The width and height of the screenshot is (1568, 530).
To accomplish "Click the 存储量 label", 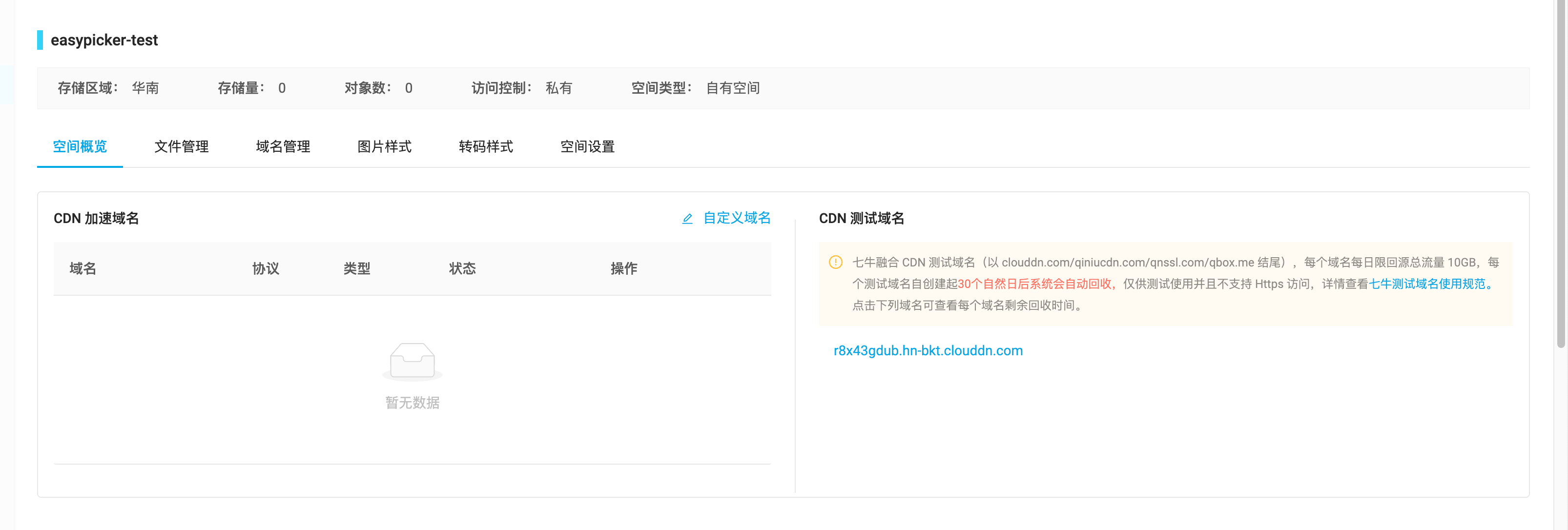I will click(241, 88).
